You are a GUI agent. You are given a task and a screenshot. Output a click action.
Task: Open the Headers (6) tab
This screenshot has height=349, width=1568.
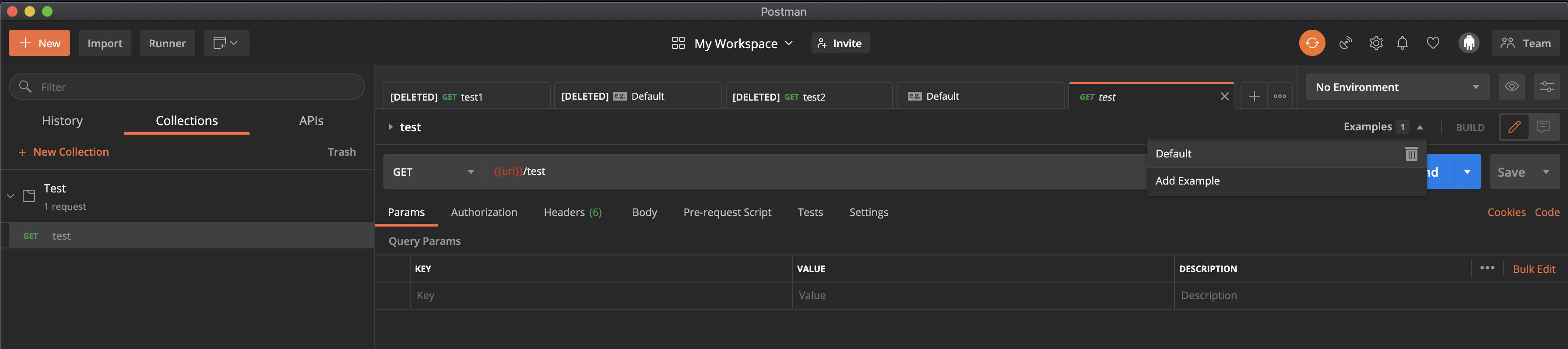point(572,212)
